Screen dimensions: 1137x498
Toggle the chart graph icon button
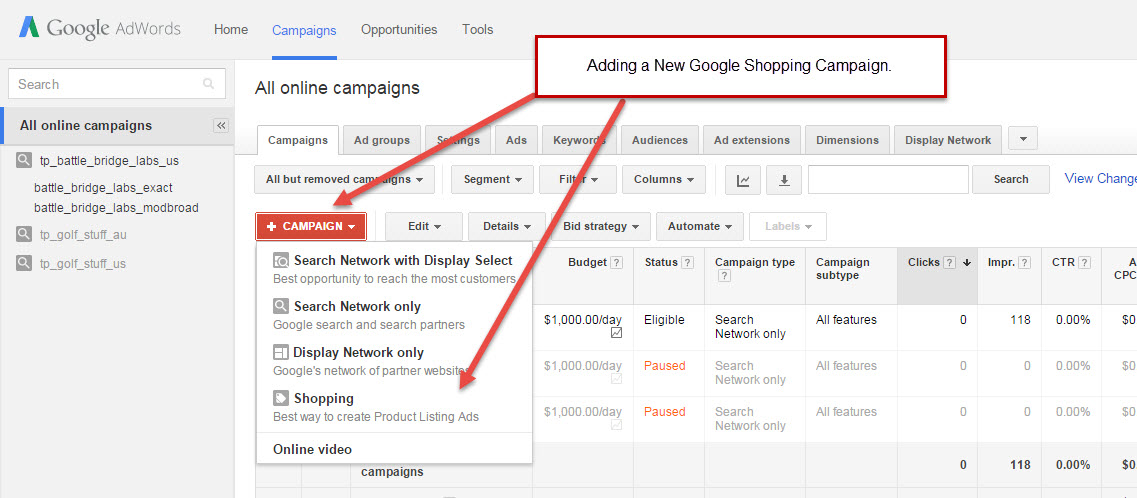pos(743,180)
